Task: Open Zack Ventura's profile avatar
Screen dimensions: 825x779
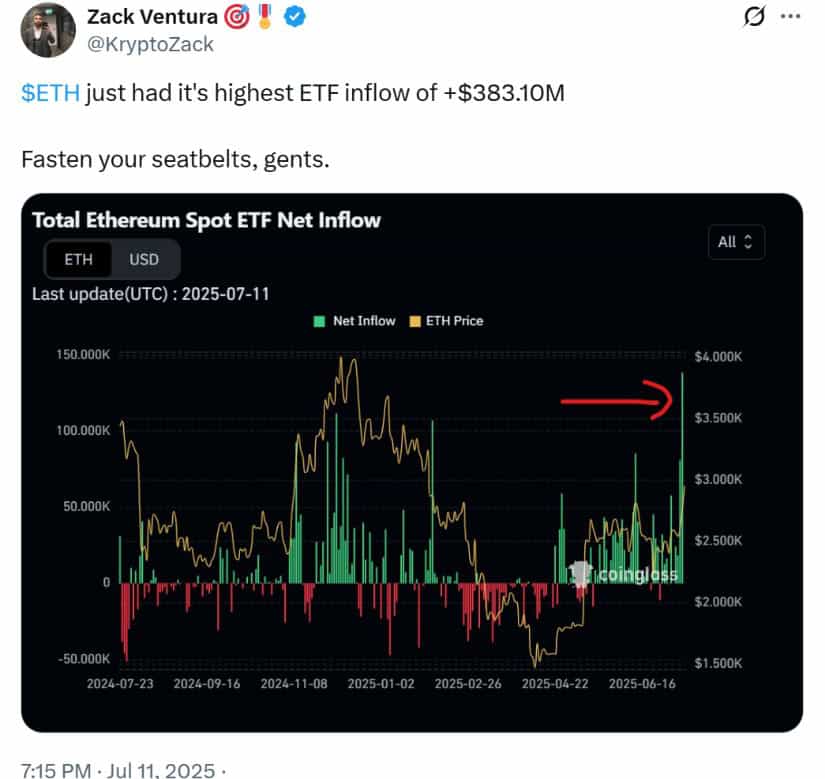Action: pyautogui.click(x=48, y=30)
